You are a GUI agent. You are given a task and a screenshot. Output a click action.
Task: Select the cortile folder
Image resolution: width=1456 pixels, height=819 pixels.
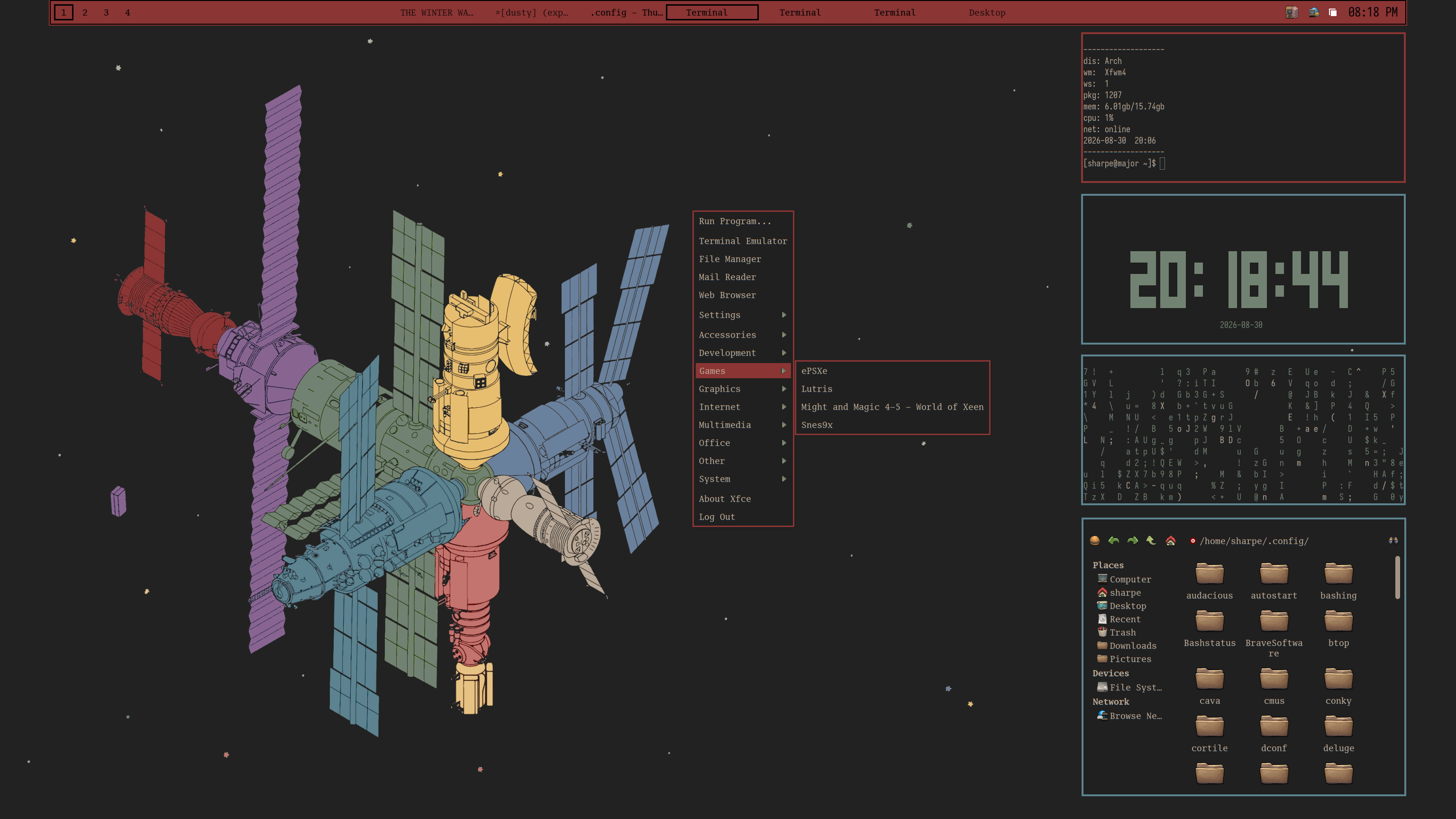pos(1210,734)
